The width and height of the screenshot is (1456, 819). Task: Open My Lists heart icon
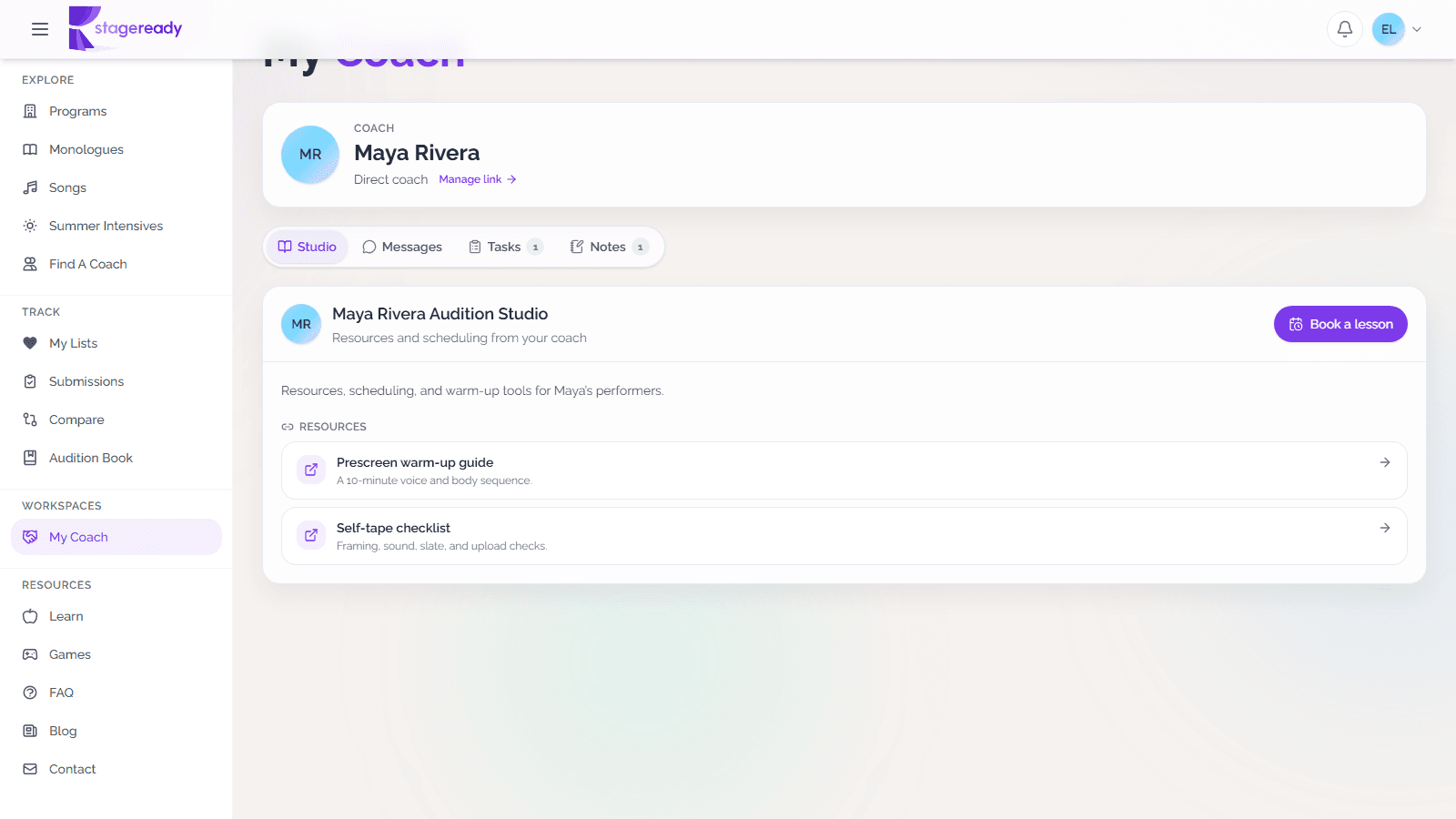(x=30, y=343)
